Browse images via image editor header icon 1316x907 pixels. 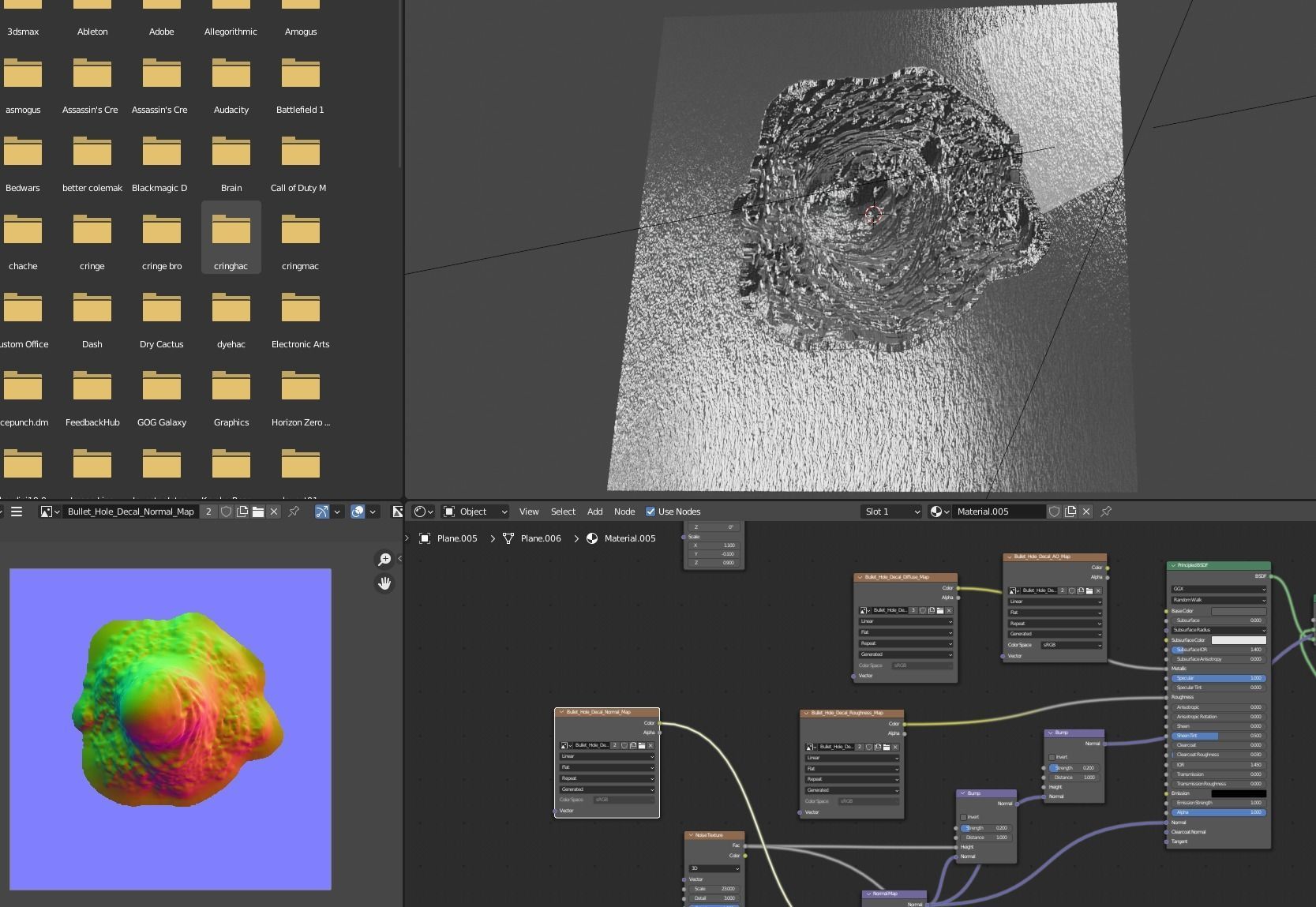50,512
